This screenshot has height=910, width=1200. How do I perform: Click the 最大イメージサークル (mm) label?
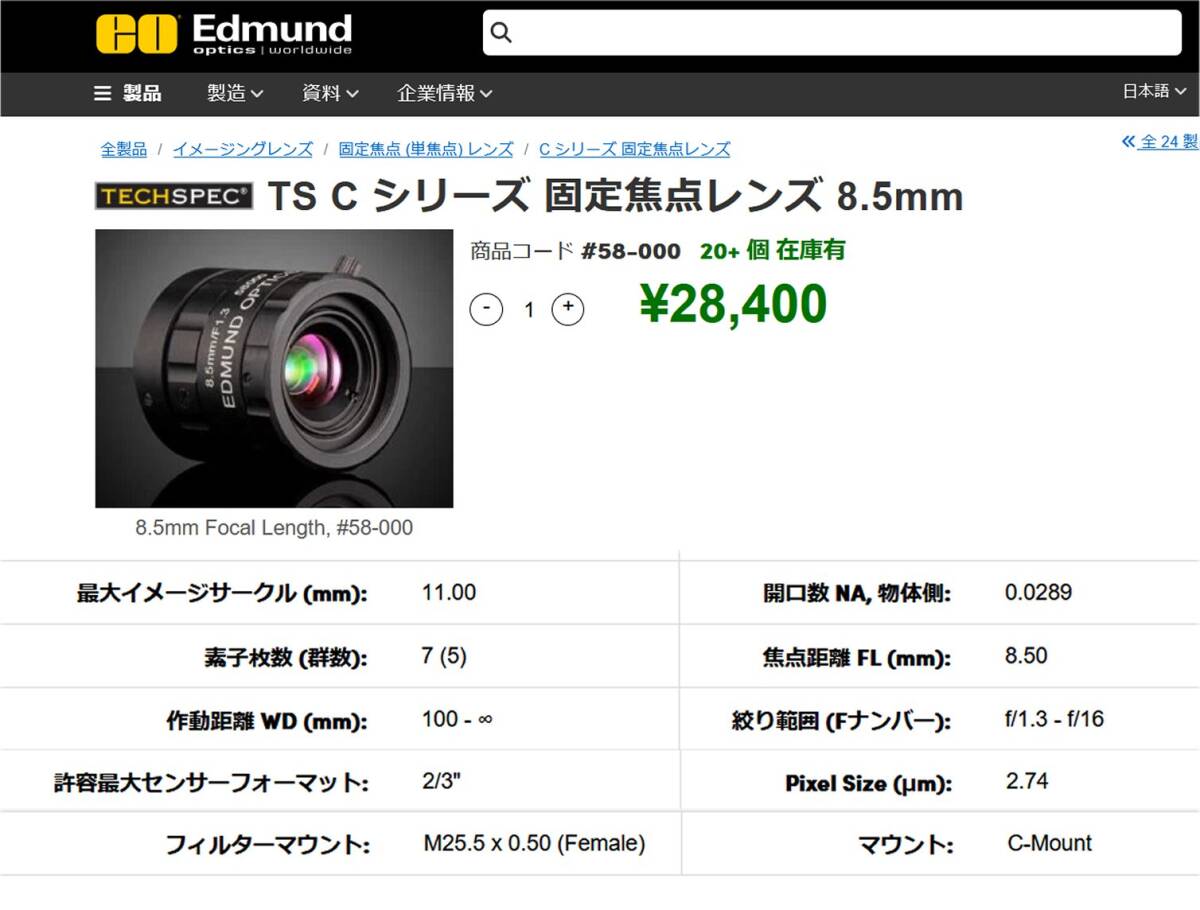coord(222,593)
